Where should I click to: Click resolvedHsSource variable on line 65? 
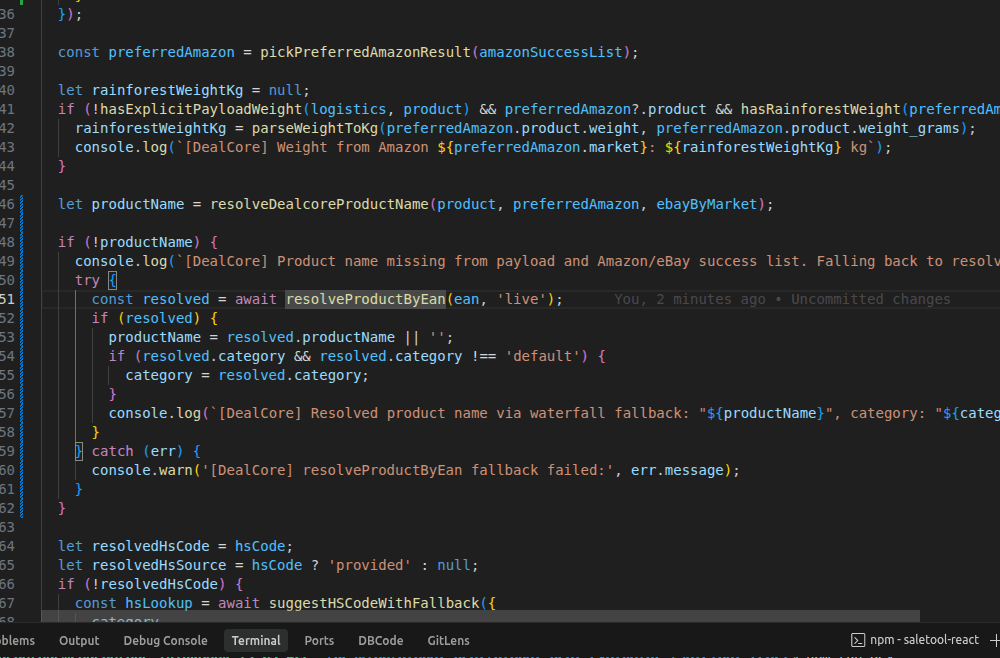pyautogui.click(x=159, y=565)
